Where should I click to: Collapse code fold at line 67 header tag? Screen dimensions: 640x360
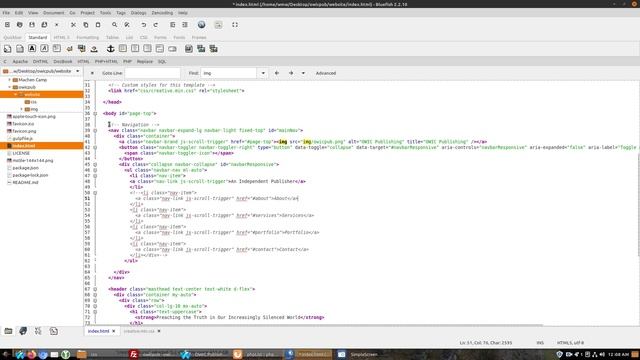click(95, 289)
